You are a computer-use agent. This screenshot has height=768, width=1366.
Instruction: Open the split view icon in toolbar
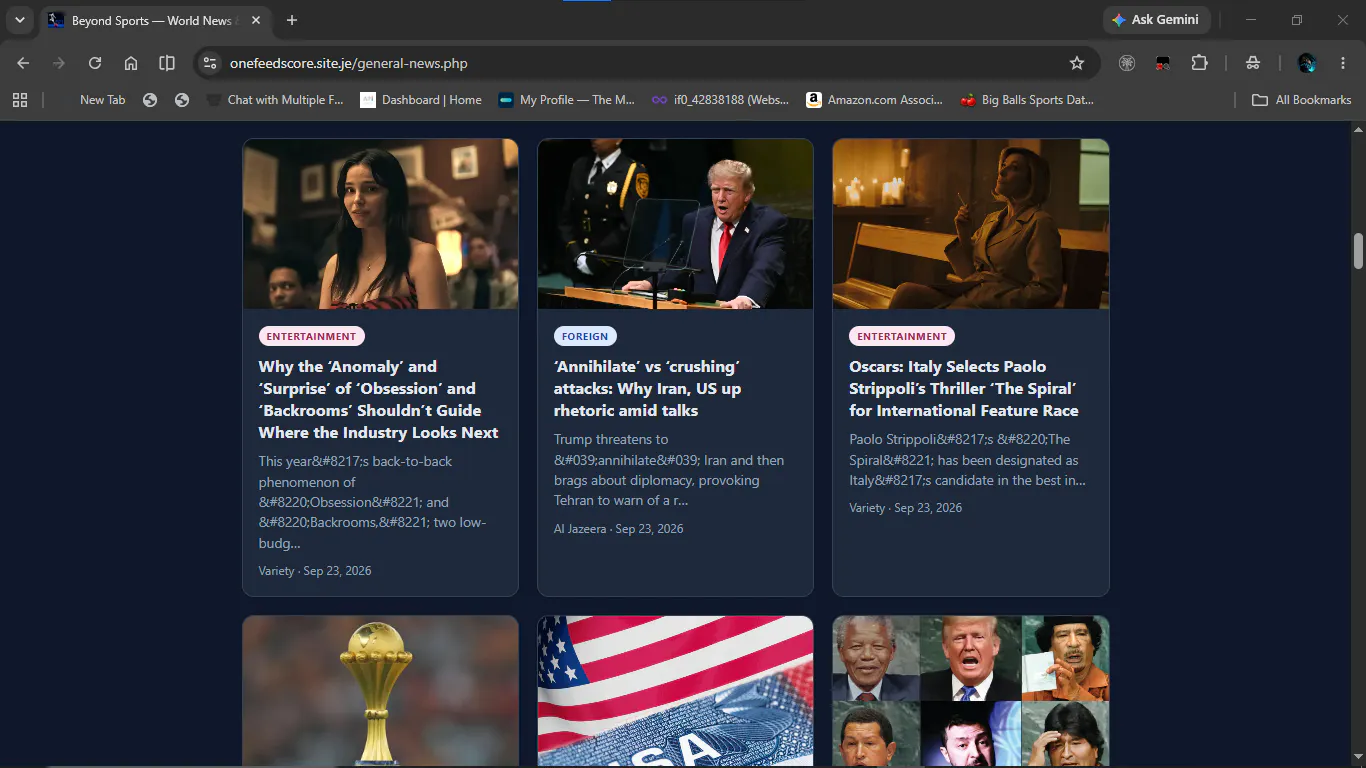pyautogui.click(x=167, y=63)
